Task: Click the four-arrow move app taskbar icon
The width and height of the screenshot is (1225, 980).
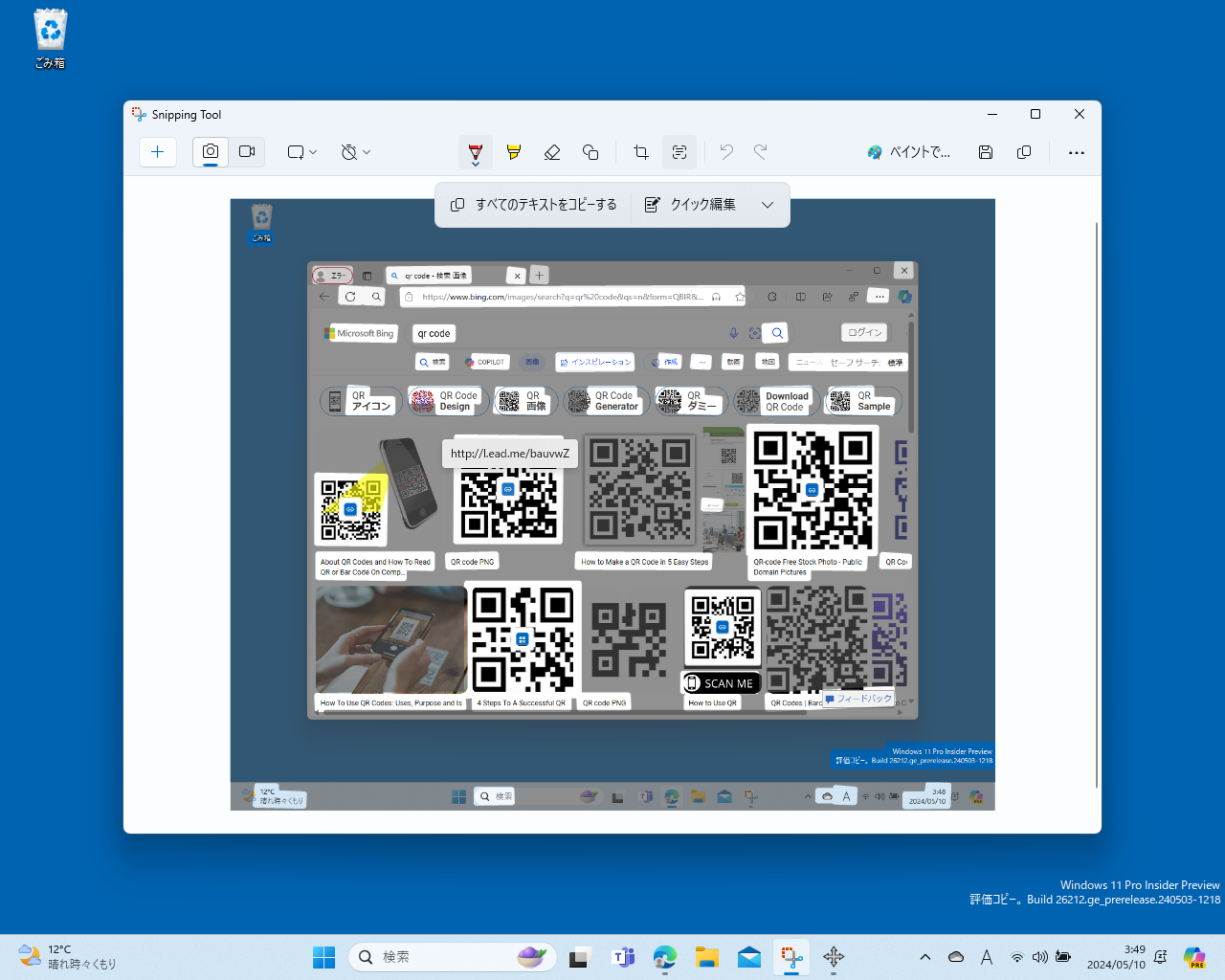Action: pos(834,957)
